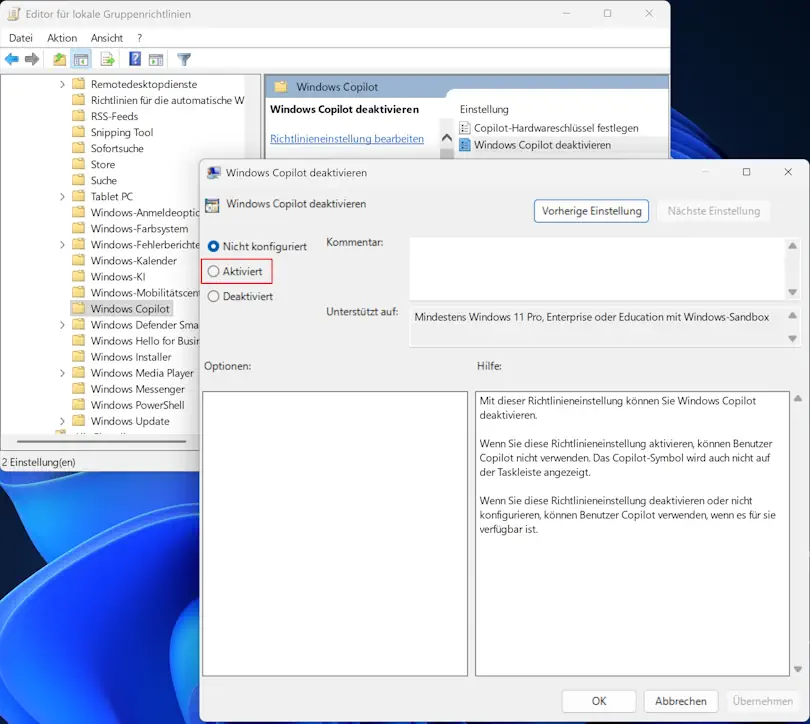Screen dimensions: 810x724
Task: Expand the Windows-Anmeldeoptionen node
Action: pos(63,212)
